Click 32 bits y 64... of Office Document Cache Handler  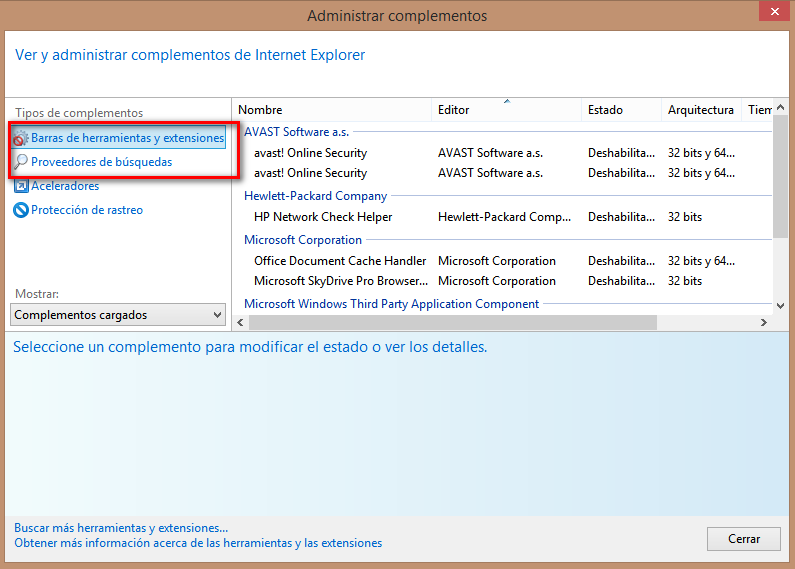click(x=701, y=261)
